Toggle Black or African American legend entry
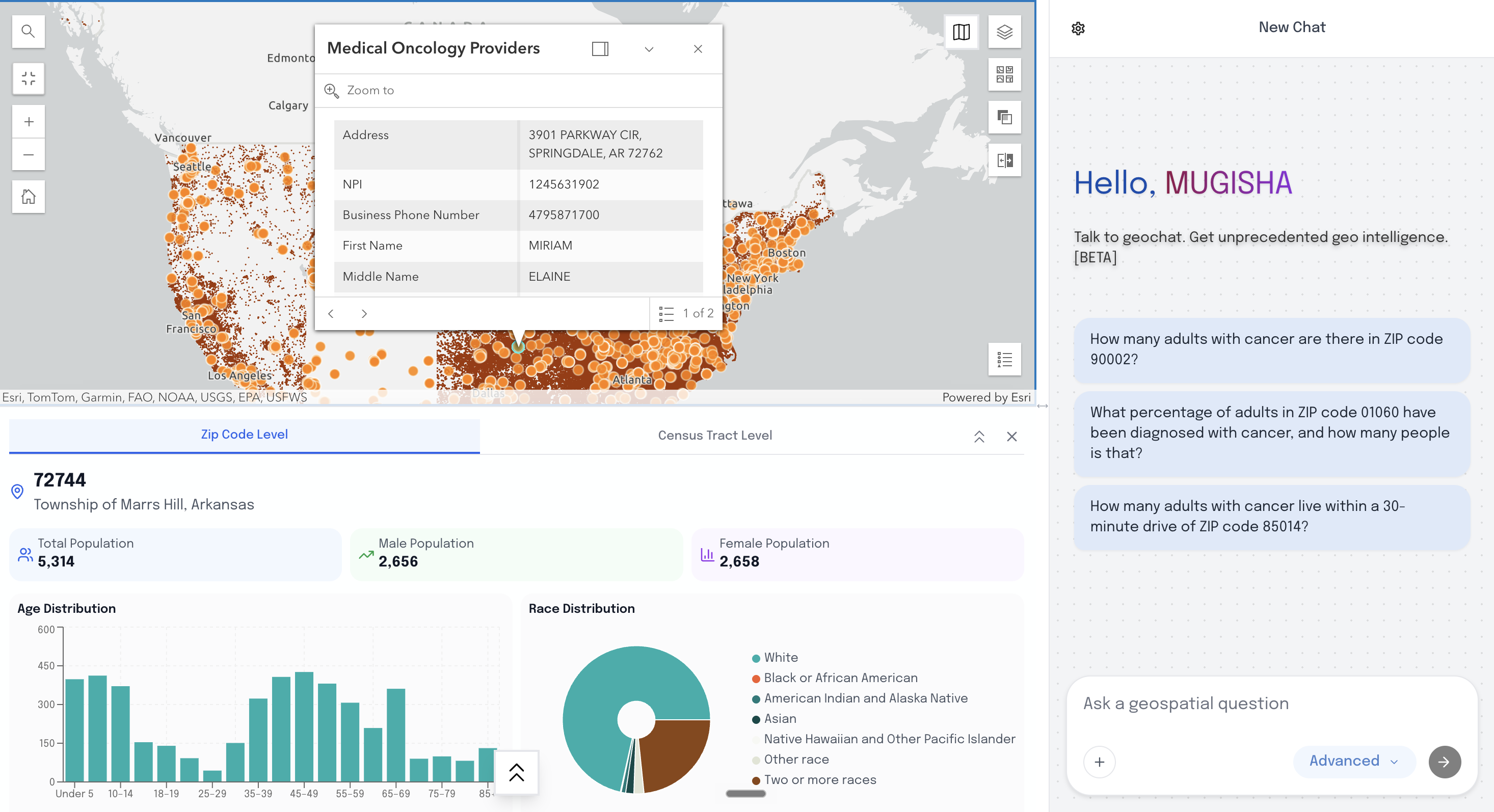1494x812 pixels. click(x=835, y=678)
